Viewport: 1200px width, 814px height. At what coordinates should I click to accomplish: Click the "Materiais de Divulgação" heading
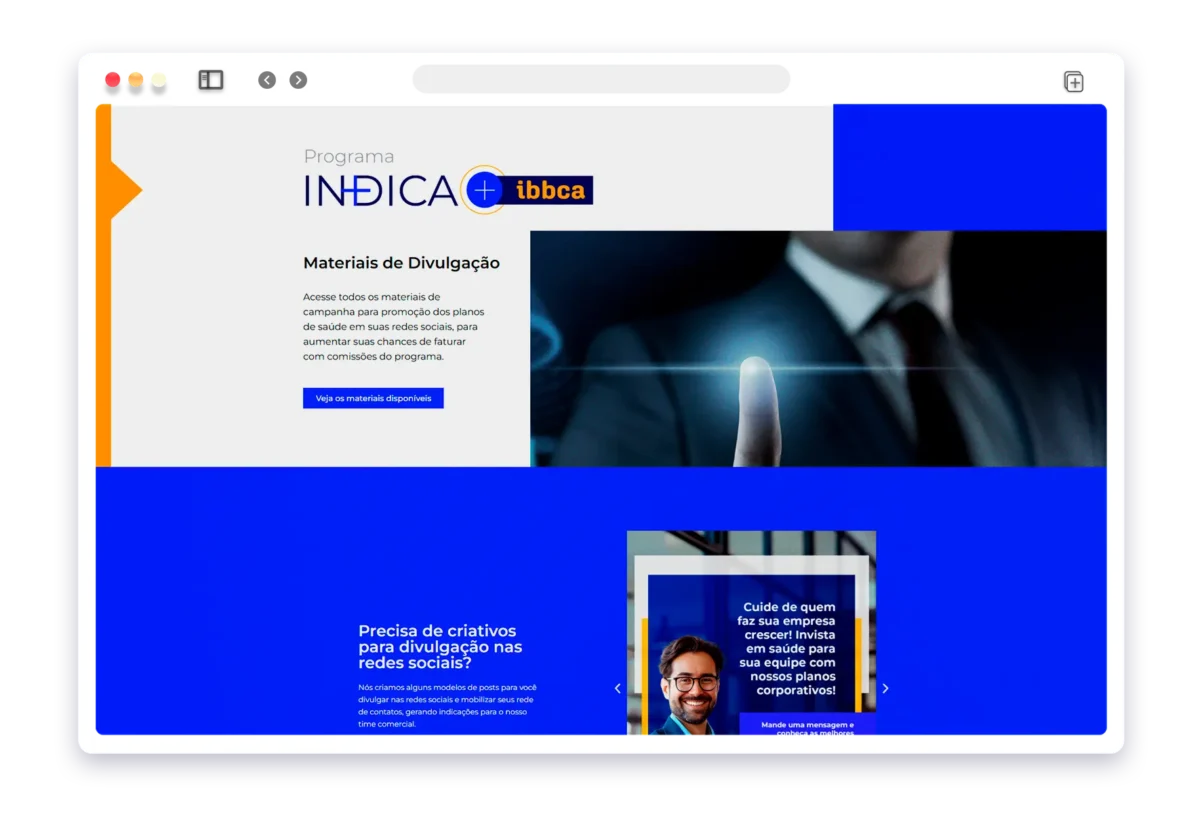pyautogui.click(x=401, y=263)
